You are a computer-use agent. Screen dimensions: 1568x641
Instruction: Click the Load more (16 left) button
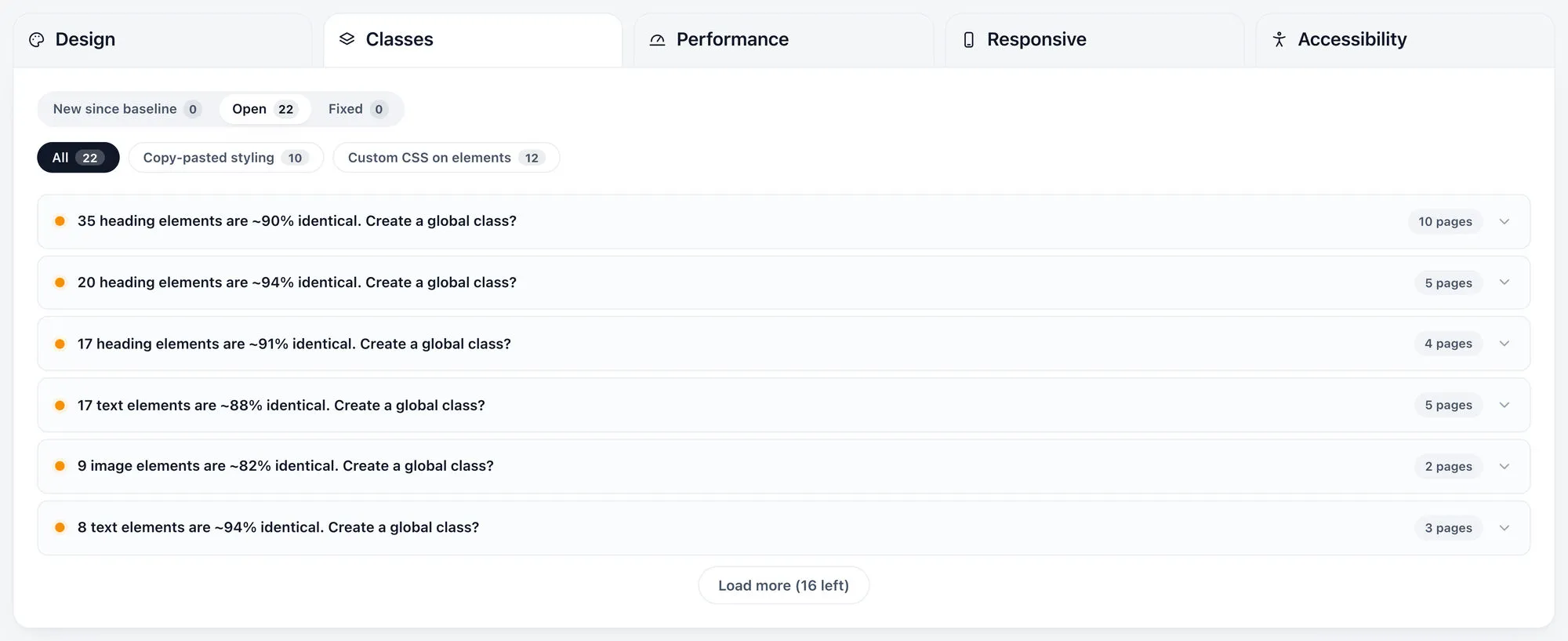pos(783,585)
